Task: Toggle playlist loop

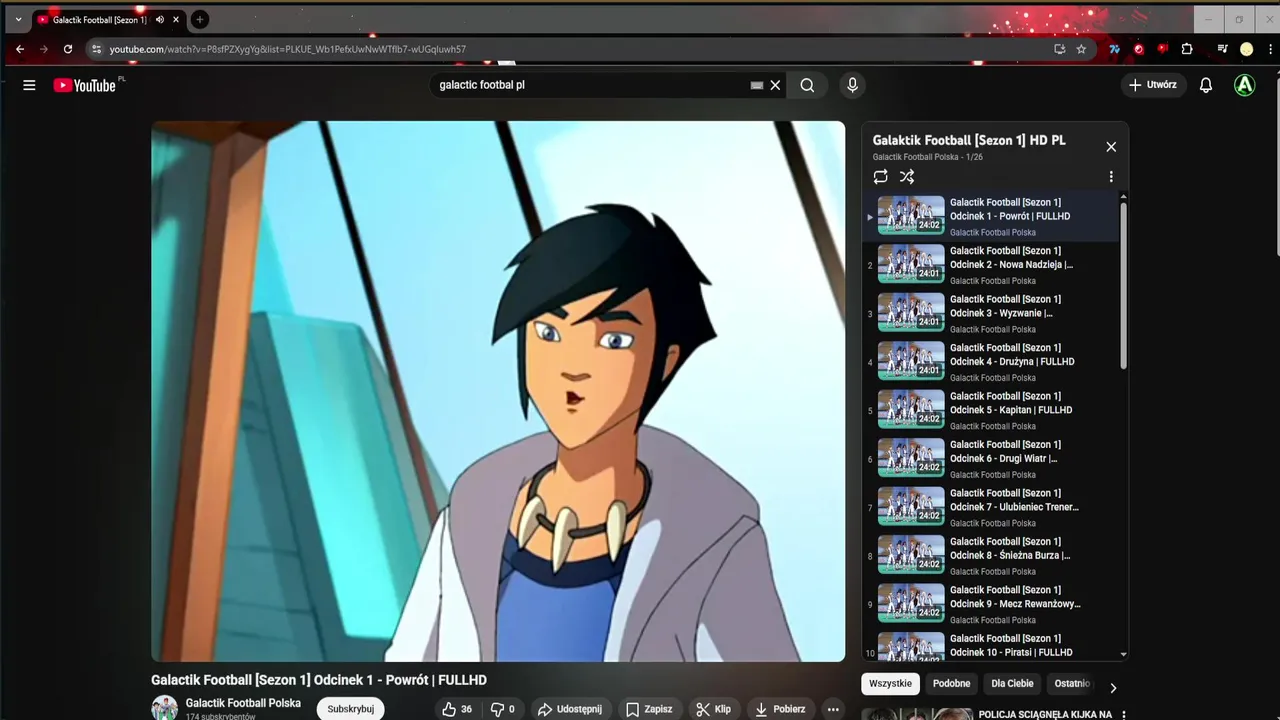Action: tap(880, 177)
